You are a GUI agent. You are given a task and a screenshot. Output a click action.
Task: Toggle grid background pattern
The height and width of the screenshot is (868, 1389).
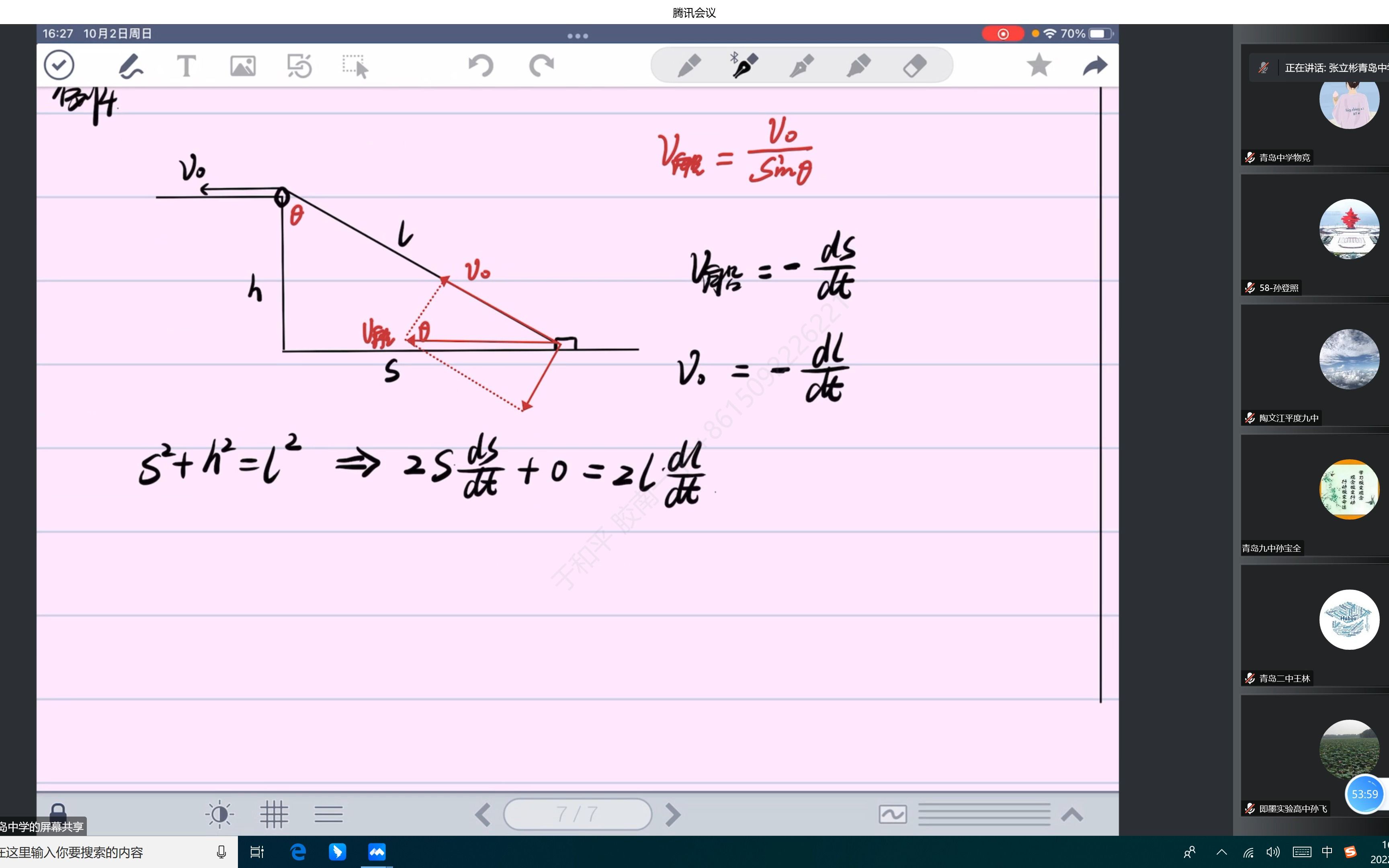(x=274, y=814)
